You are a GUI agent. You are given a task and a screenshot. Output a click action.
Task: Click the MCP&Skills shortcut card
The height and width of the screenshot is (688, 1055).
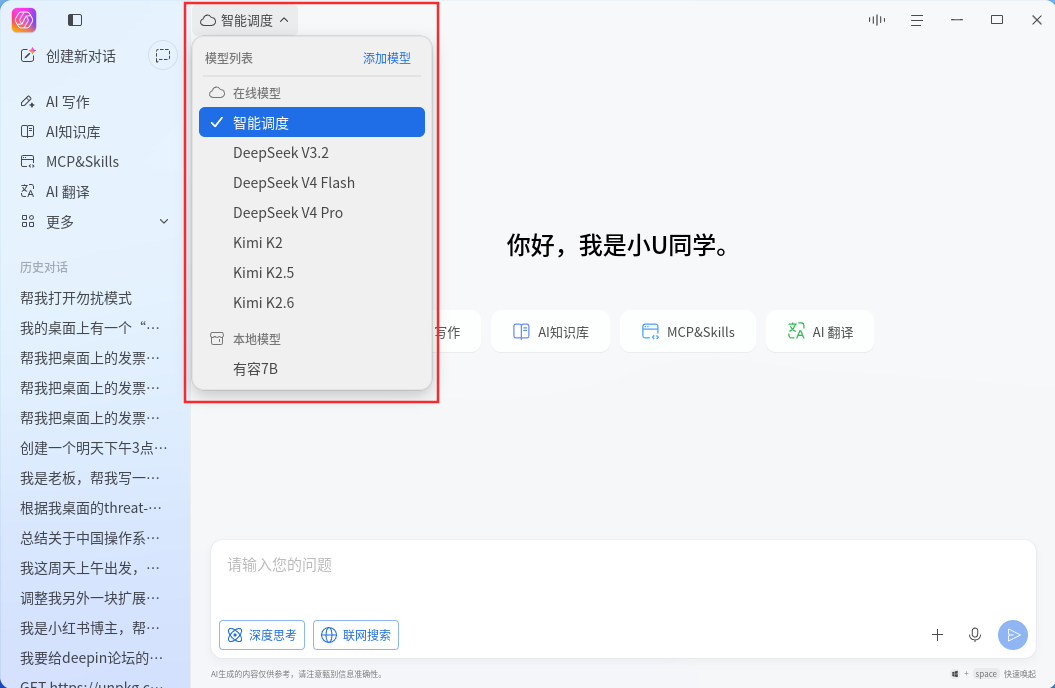pyautogui.click(x=688, y=332)
